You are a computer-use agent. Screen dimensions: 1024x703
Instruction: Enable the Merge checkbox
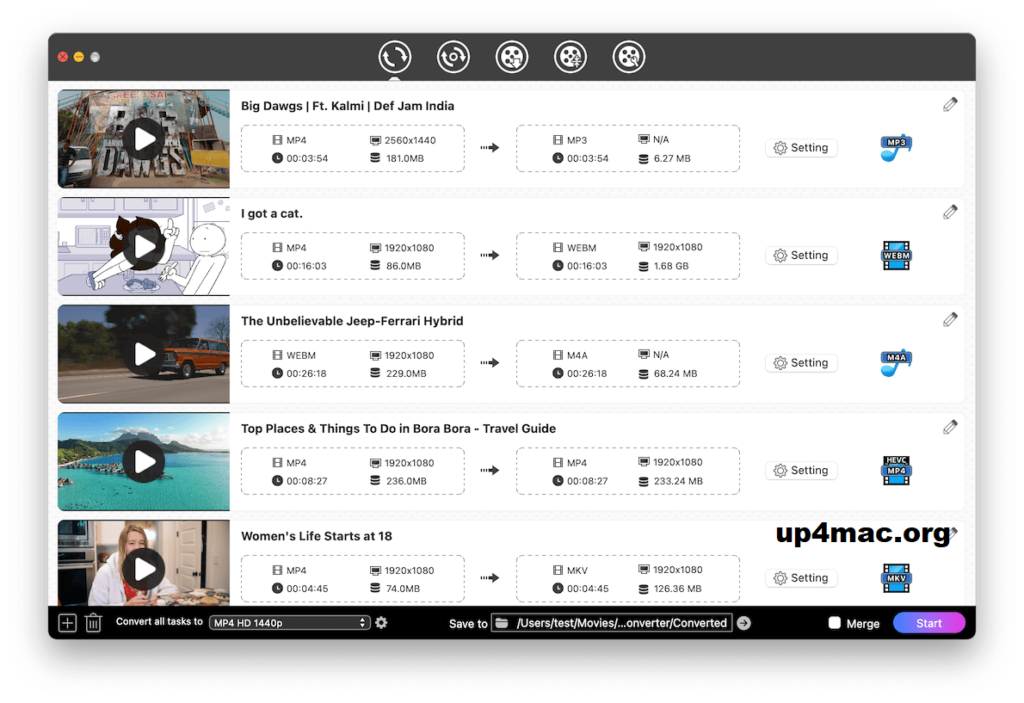[x=835, y=623]
